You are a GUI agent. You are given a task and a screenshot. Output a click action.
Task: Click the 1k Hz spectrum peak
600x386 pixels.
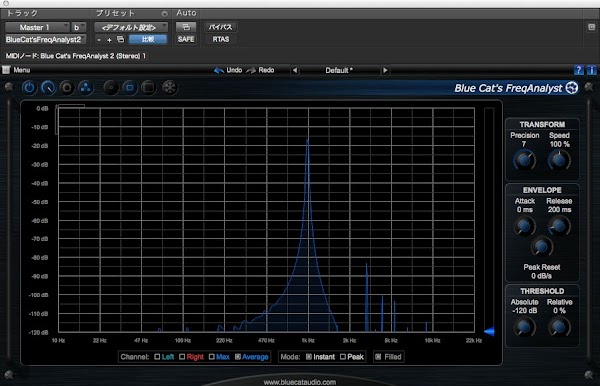point(307,142)
